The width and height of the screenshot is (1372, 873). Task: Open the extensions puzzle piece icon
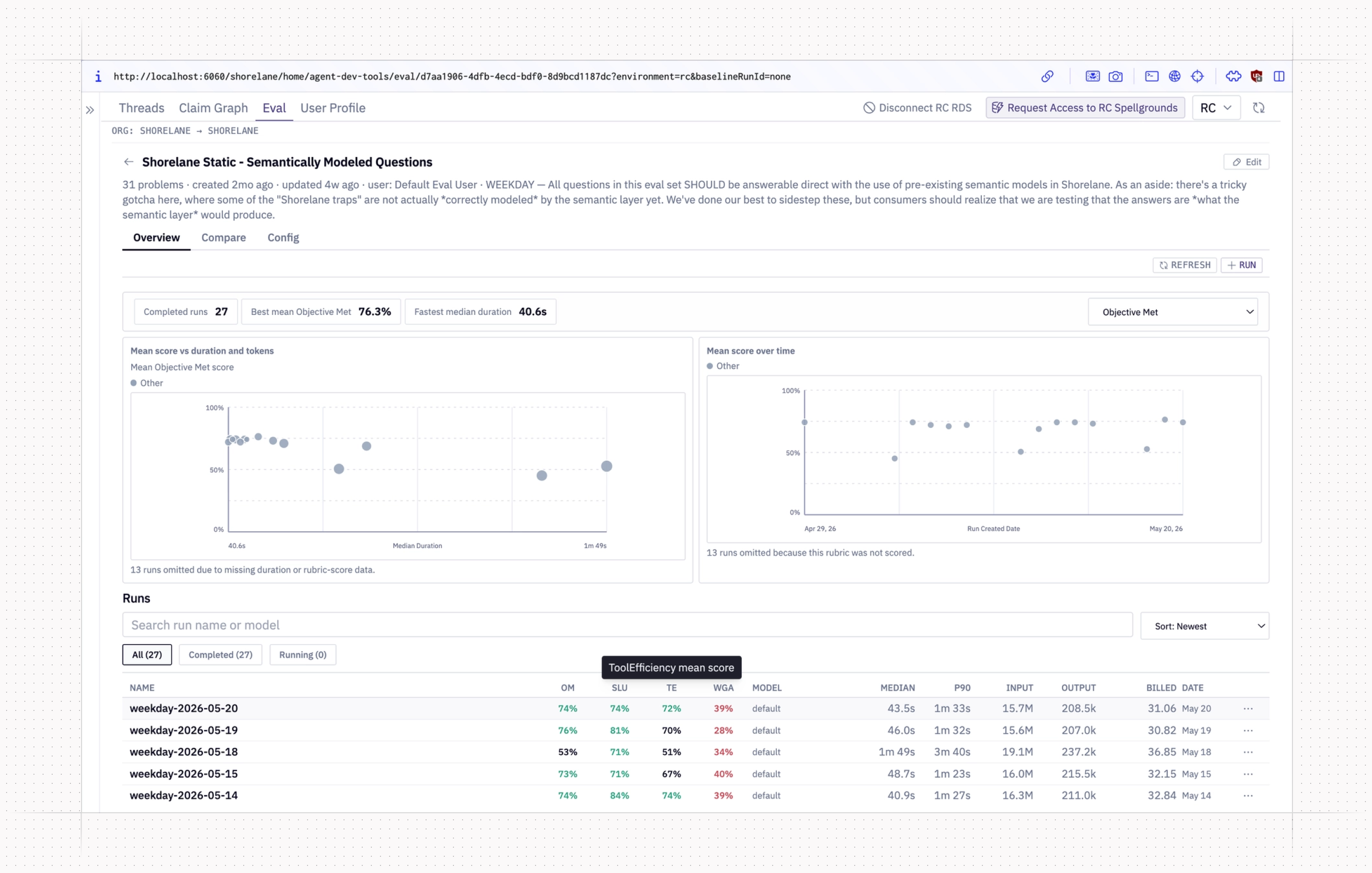pos(1234,76)
